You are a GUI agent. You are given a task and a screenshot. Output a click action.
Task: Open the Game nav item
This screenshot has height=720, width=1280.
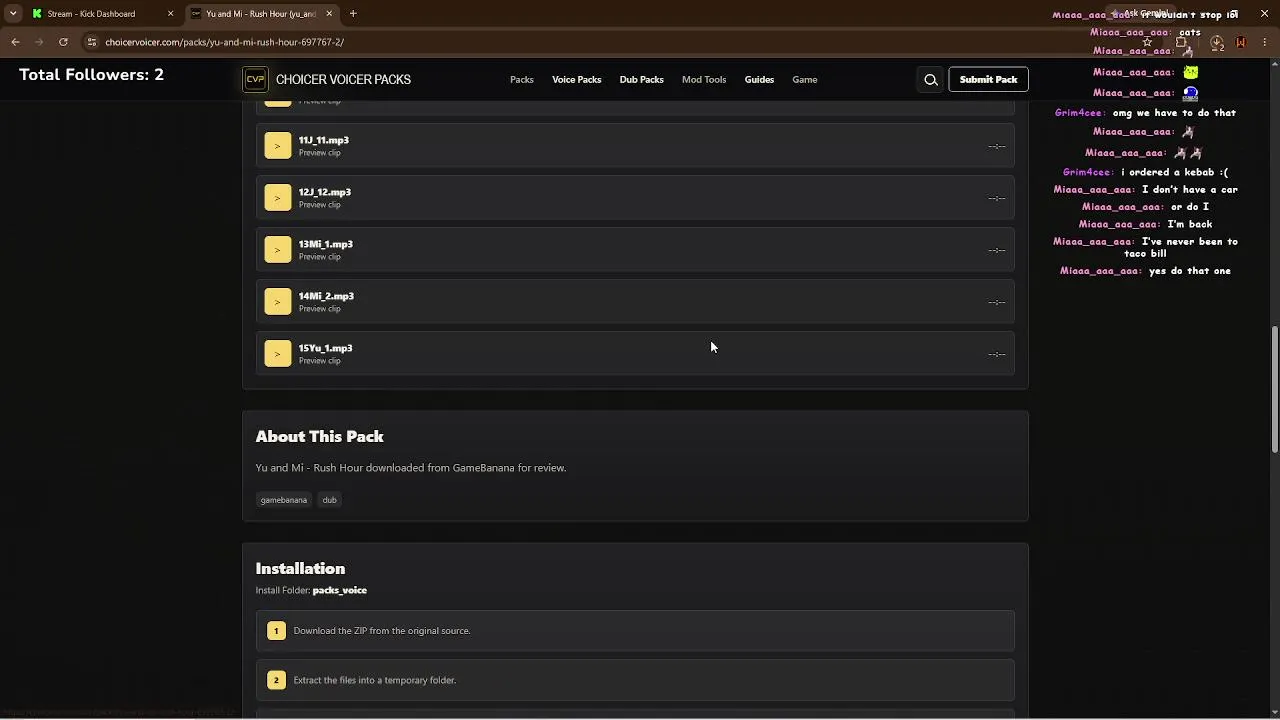[x=805, y=80]
